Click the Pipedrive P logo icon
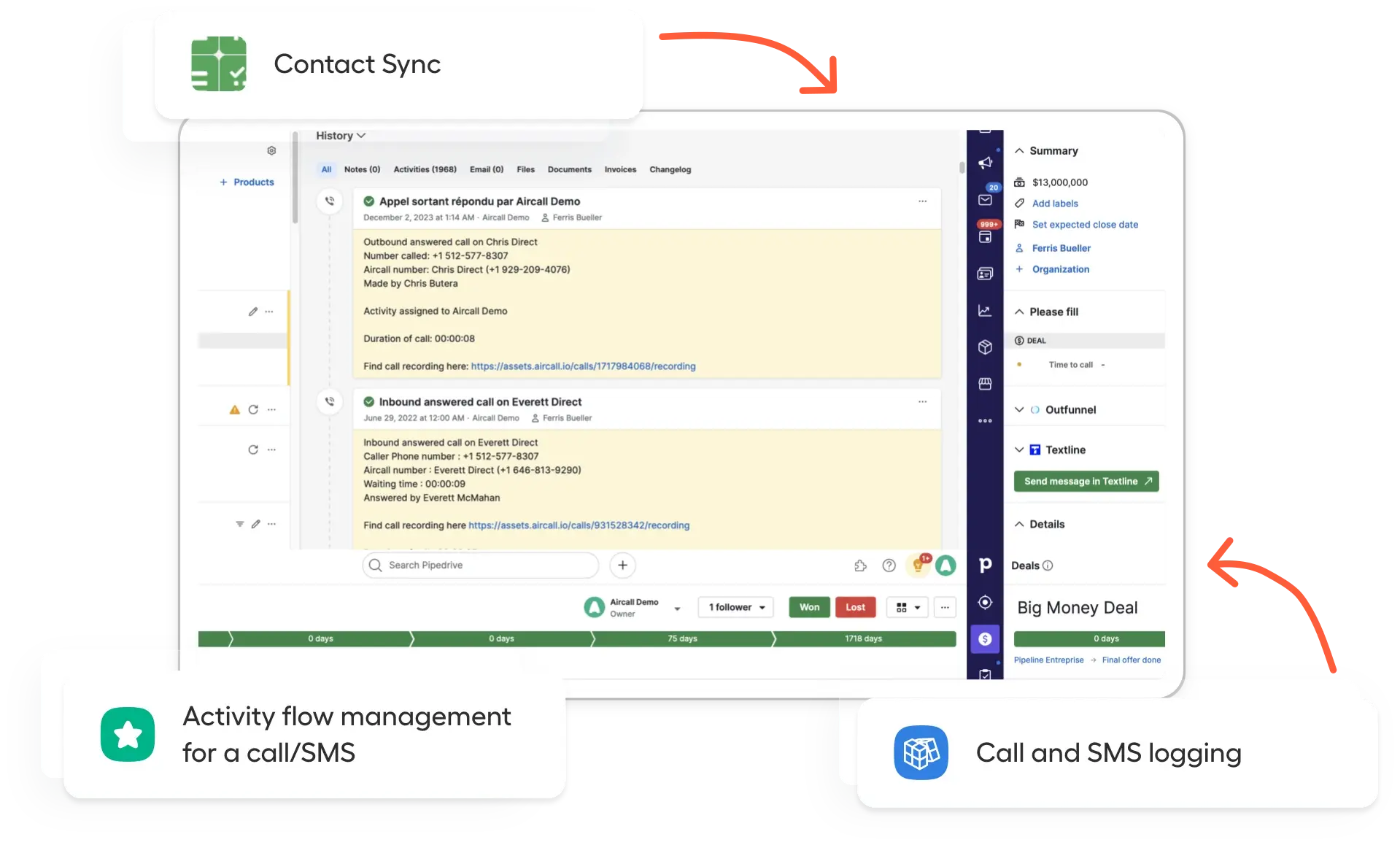1400x853 pixels. [x=985, y=565]
